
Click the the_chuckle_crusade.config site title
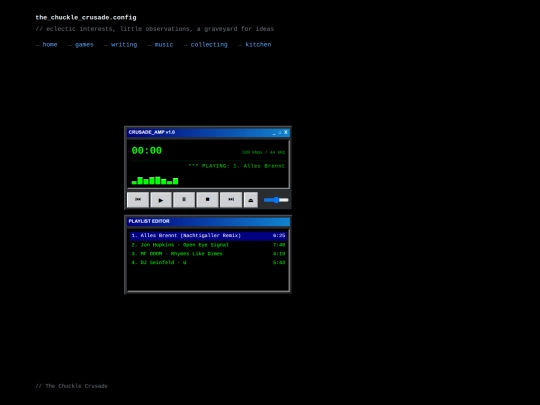point(86,18)
